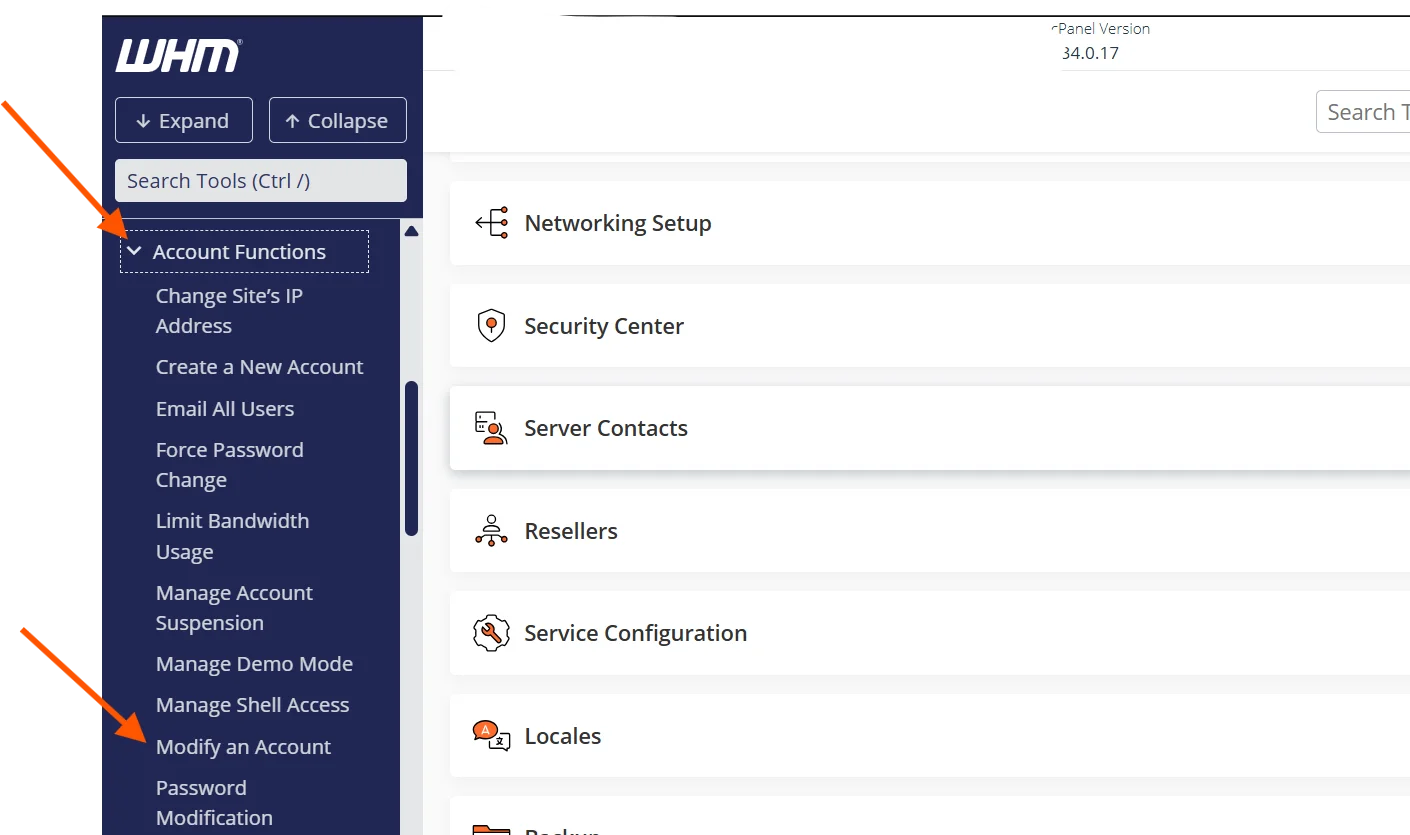Click the Server Contacts icon
The image size is (1410, 835).
(x=491, y=428)
